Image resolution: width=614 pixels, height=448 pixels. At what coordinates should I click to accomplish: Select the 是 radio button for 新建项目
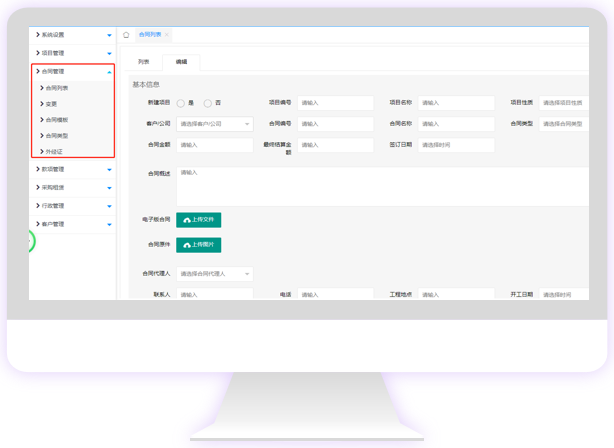(181, 103)
